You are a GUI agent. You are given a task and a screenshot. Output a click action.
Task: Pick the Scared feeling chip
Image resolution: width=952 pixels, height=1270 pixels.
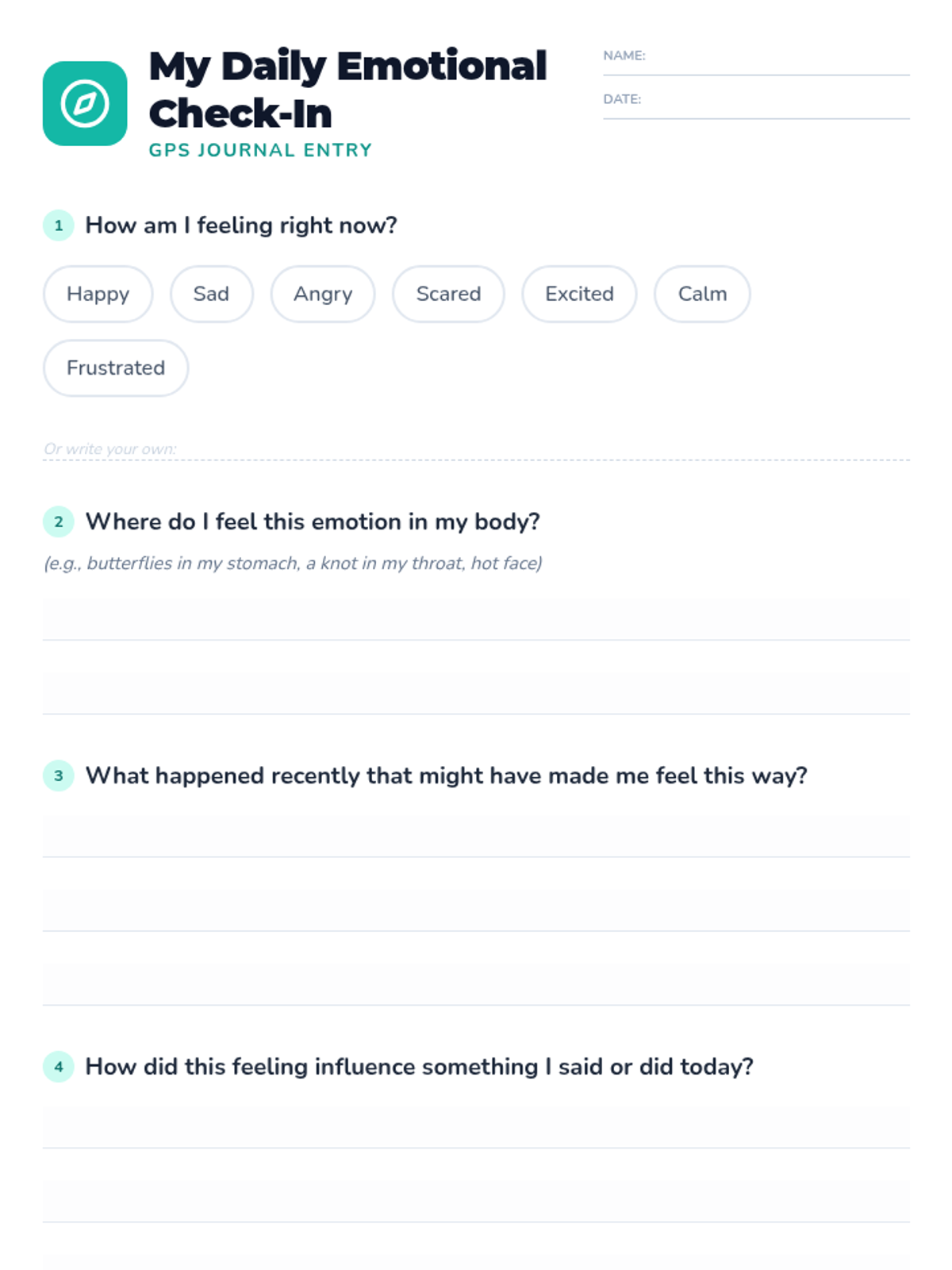coord(448,294)
